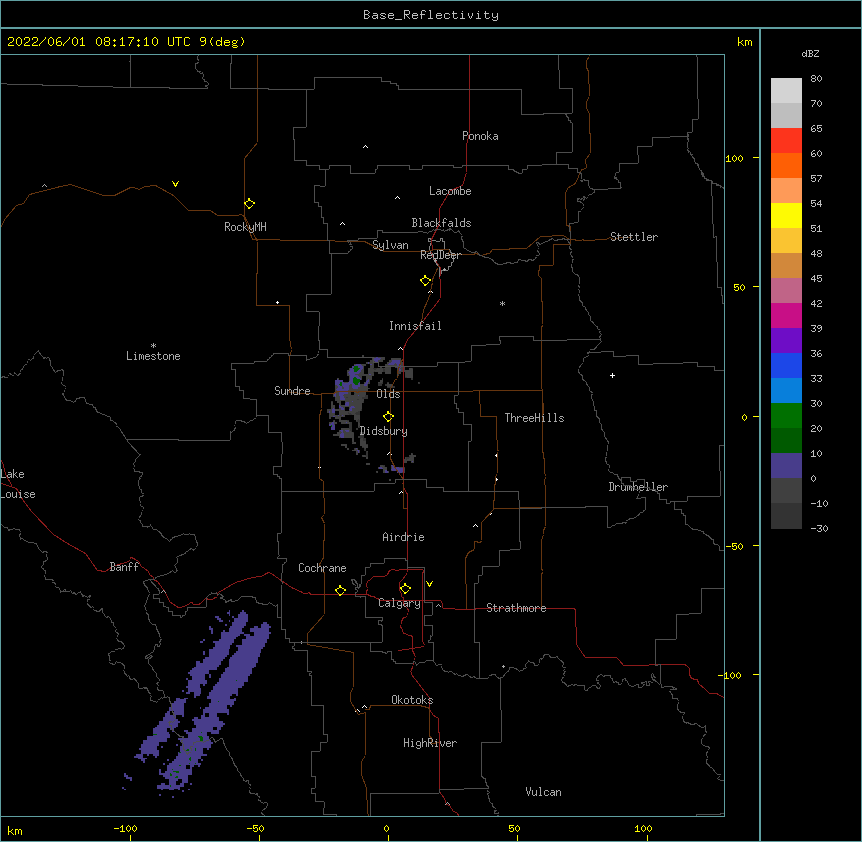Select the magenta swatch near 42 dBZ
The image size is (862, 842).
[x=786, y=315]
